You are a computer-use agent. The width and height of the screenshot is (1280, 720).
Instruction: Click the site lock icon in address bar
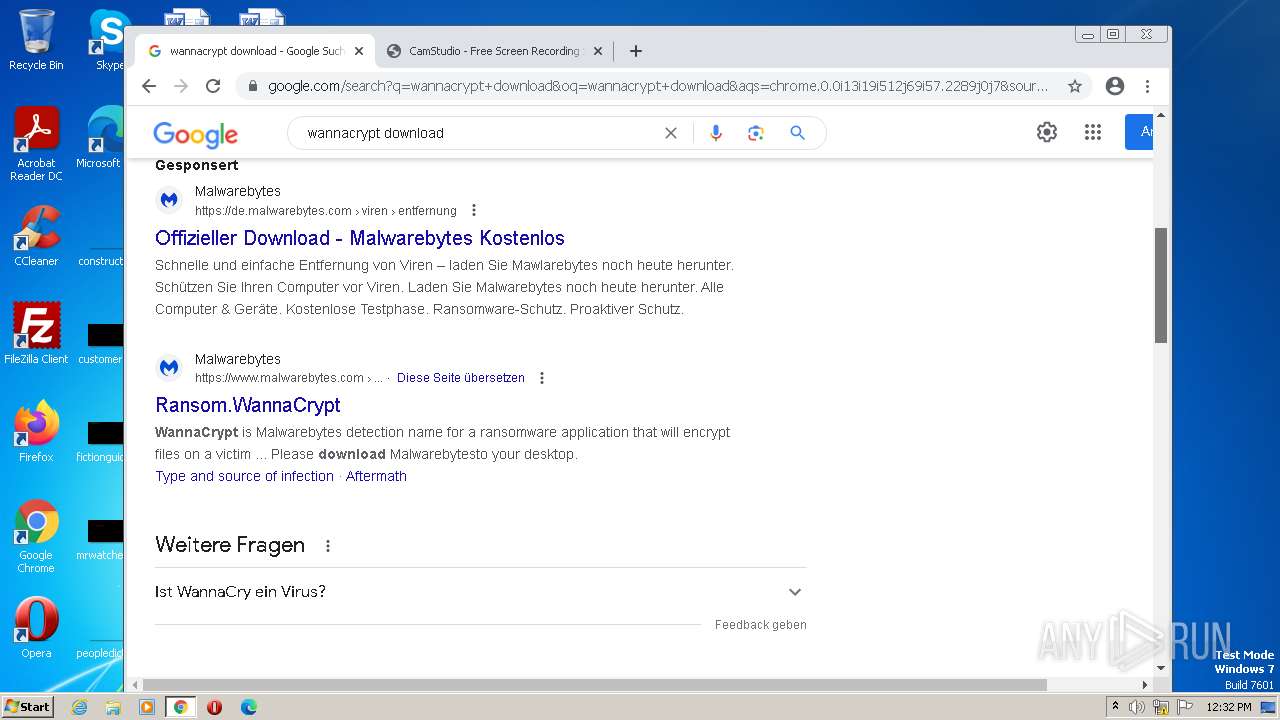tap(253, 86)
